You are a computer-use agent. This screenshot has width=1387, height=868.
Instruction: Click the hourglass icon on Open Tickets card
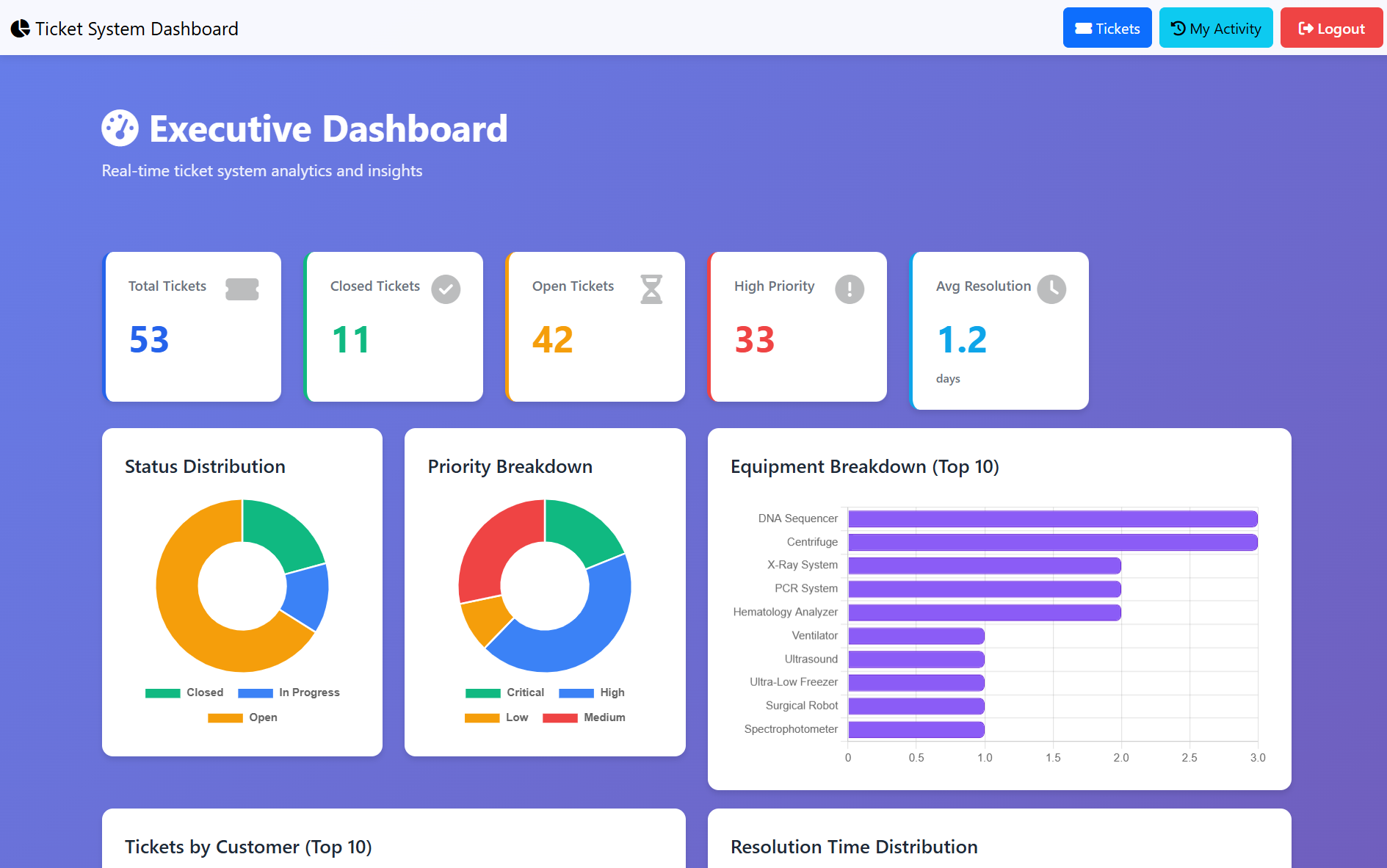coord(652,289)
